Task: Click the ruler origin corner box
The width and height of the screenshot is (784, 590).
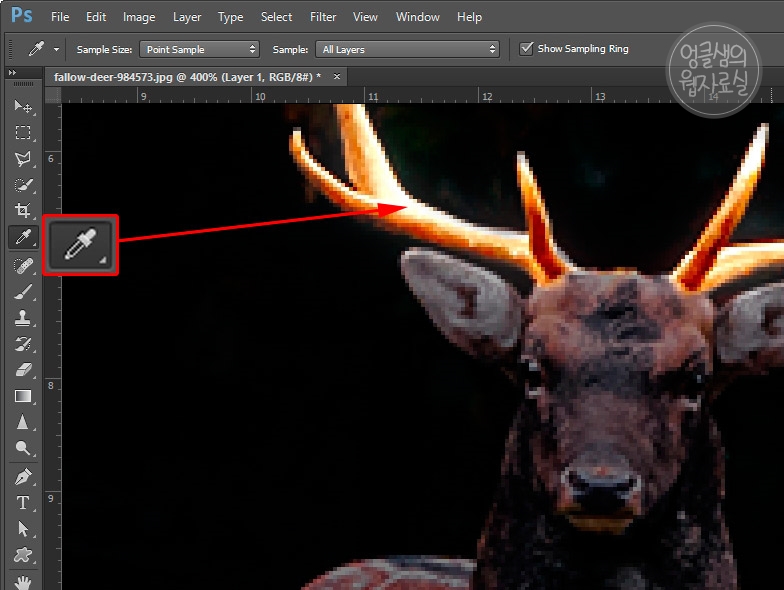Action: tap(53, 95)
